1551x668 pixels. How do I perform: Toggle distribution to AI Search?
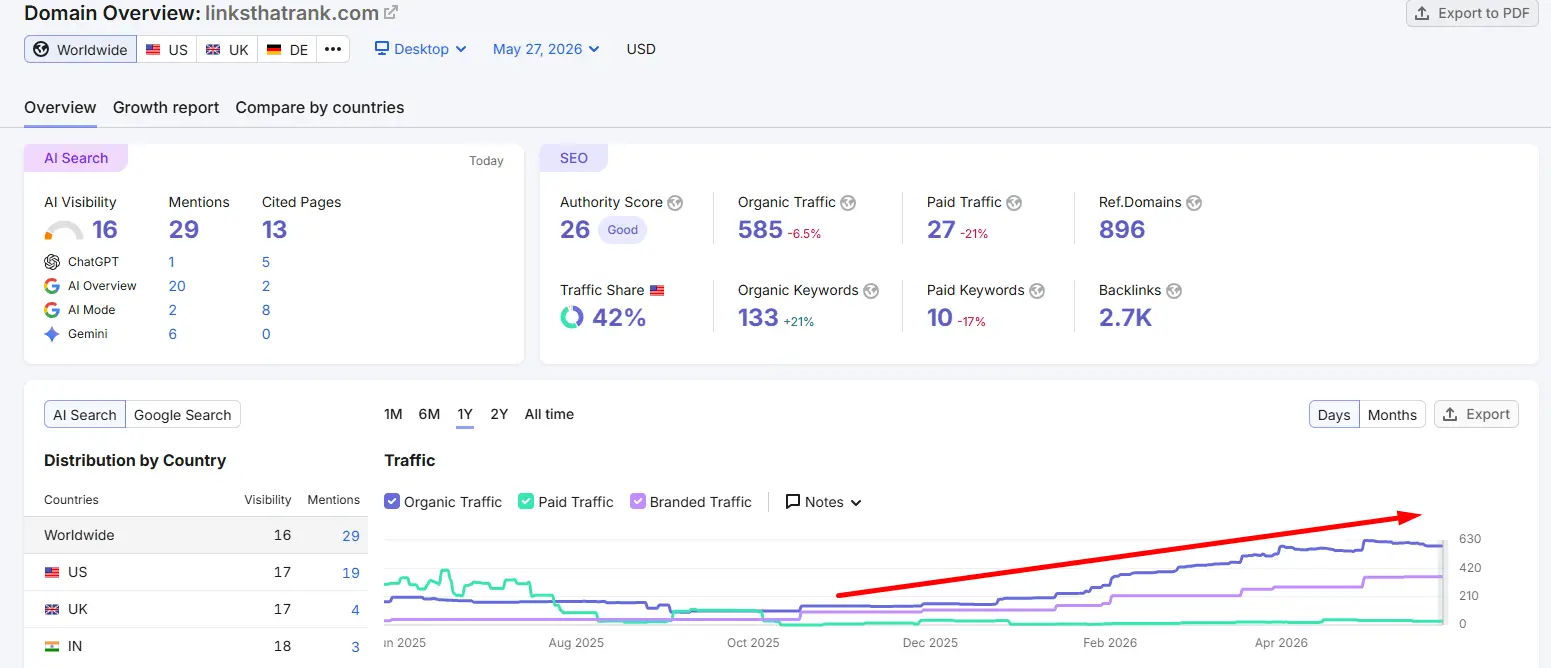coord(85,415)
